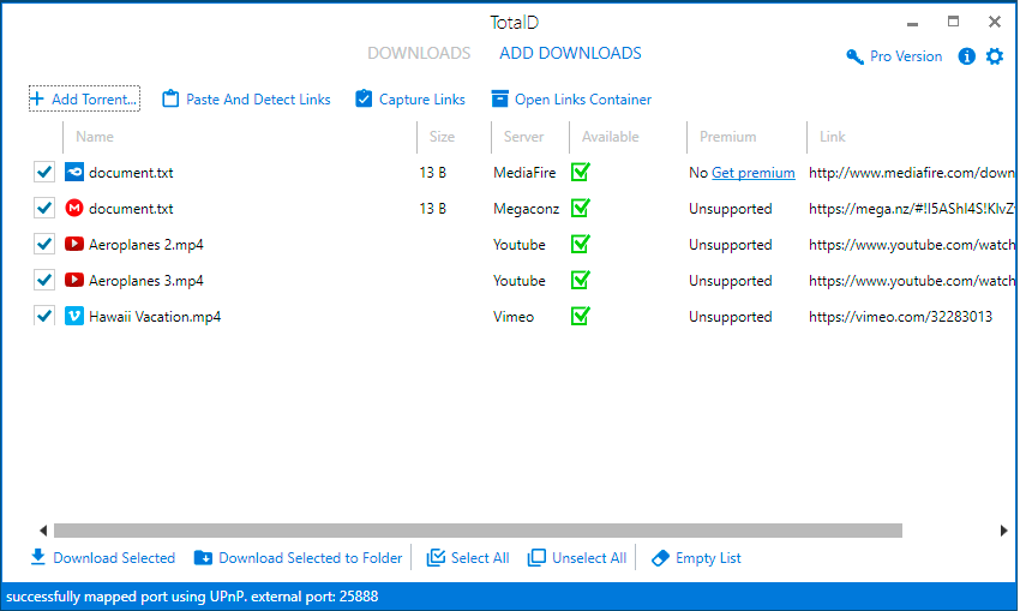The height and width of the screenshot is (611, 1020).
Task: Click the MediaFire server cell
Action: [524, 172]
